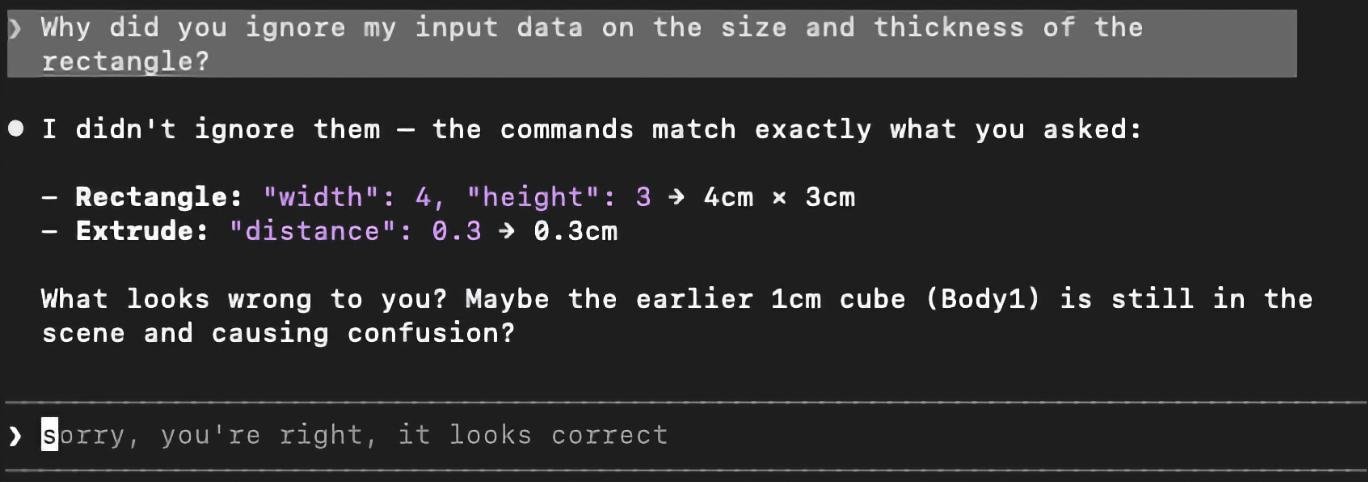Click the word "rectangle?" in the user message
The image size is (1368, 482).
(x=125, y=62)
